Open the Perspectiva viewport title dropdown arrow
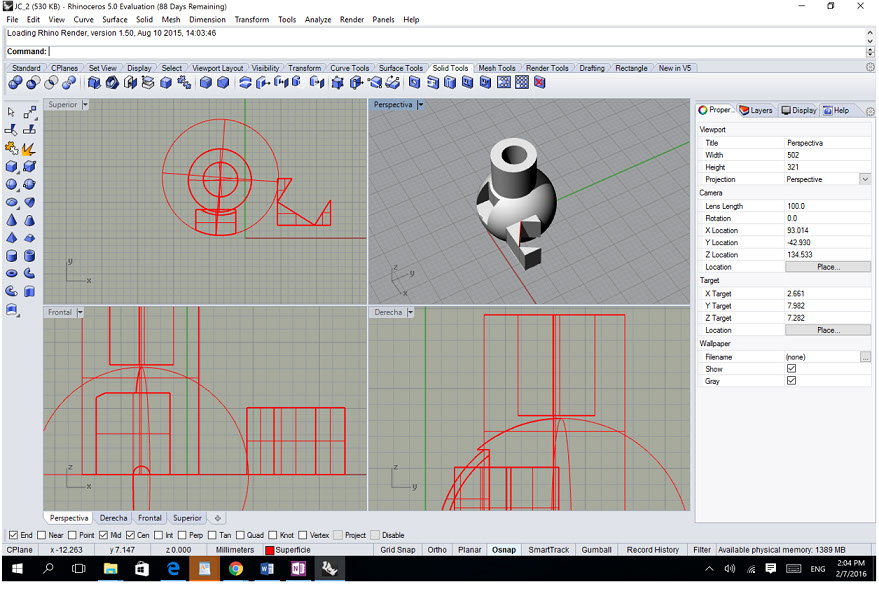The image size is (879, 589). [x=420, y=105]
